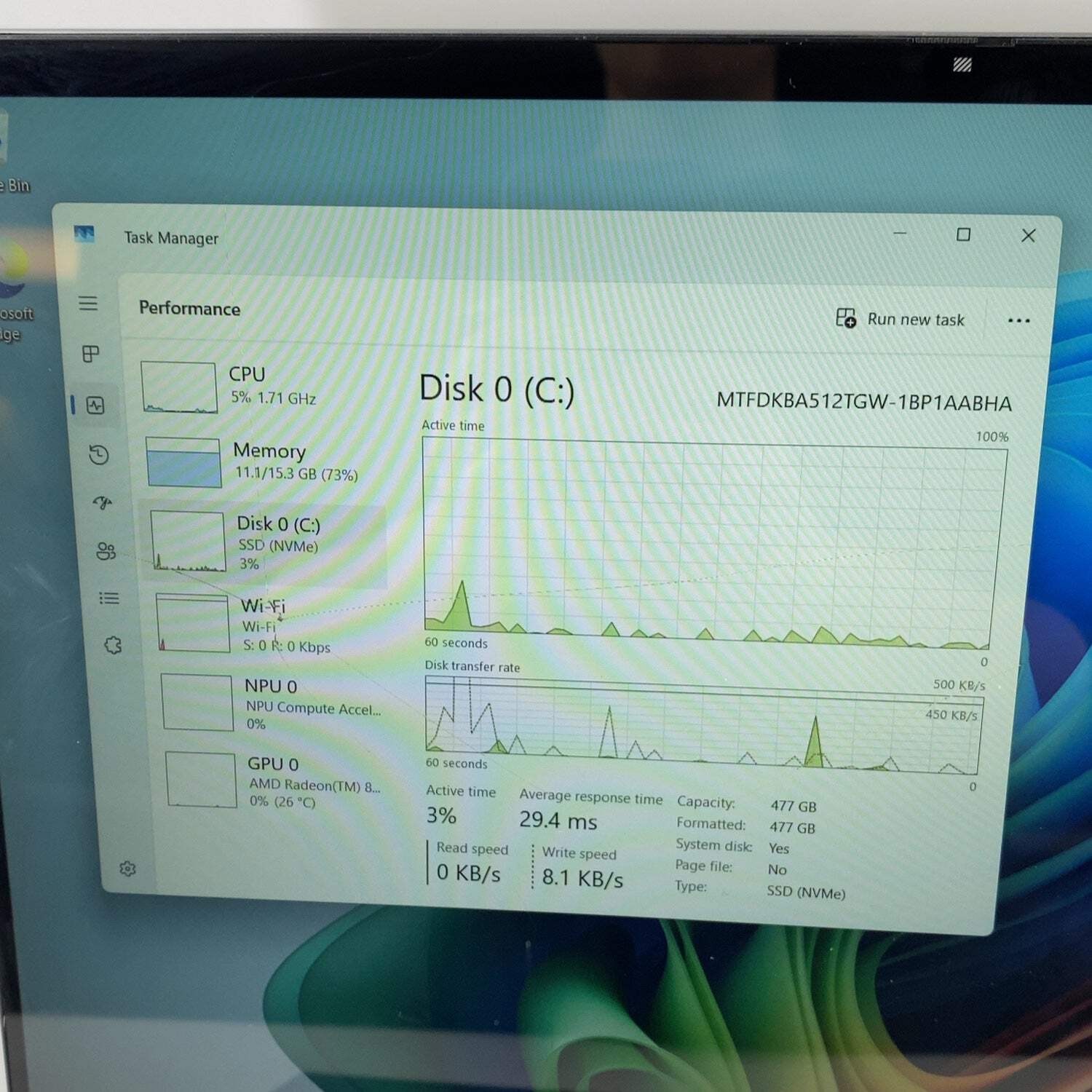Click the Memory mini graph thumbnail

pos(183,462)
